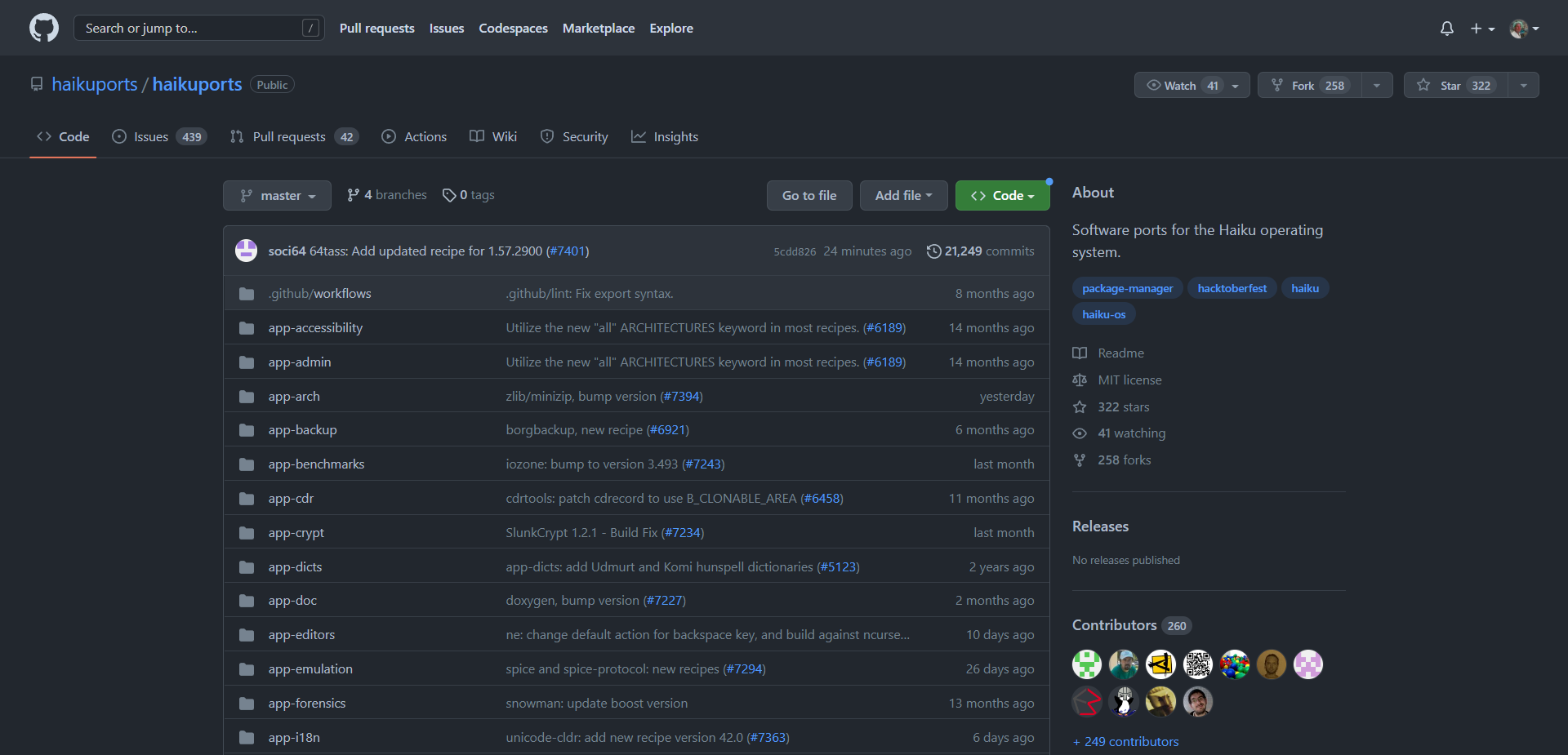Click the history clock icon near commits
Image resolution: width=1568 pixels, height=755 pixels.
coord(933,251)
